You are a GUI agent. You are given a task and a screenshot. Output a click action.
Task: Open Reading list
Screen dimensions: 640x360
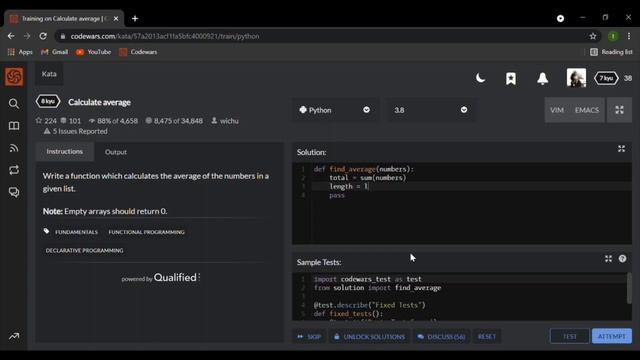pos(611,52)
